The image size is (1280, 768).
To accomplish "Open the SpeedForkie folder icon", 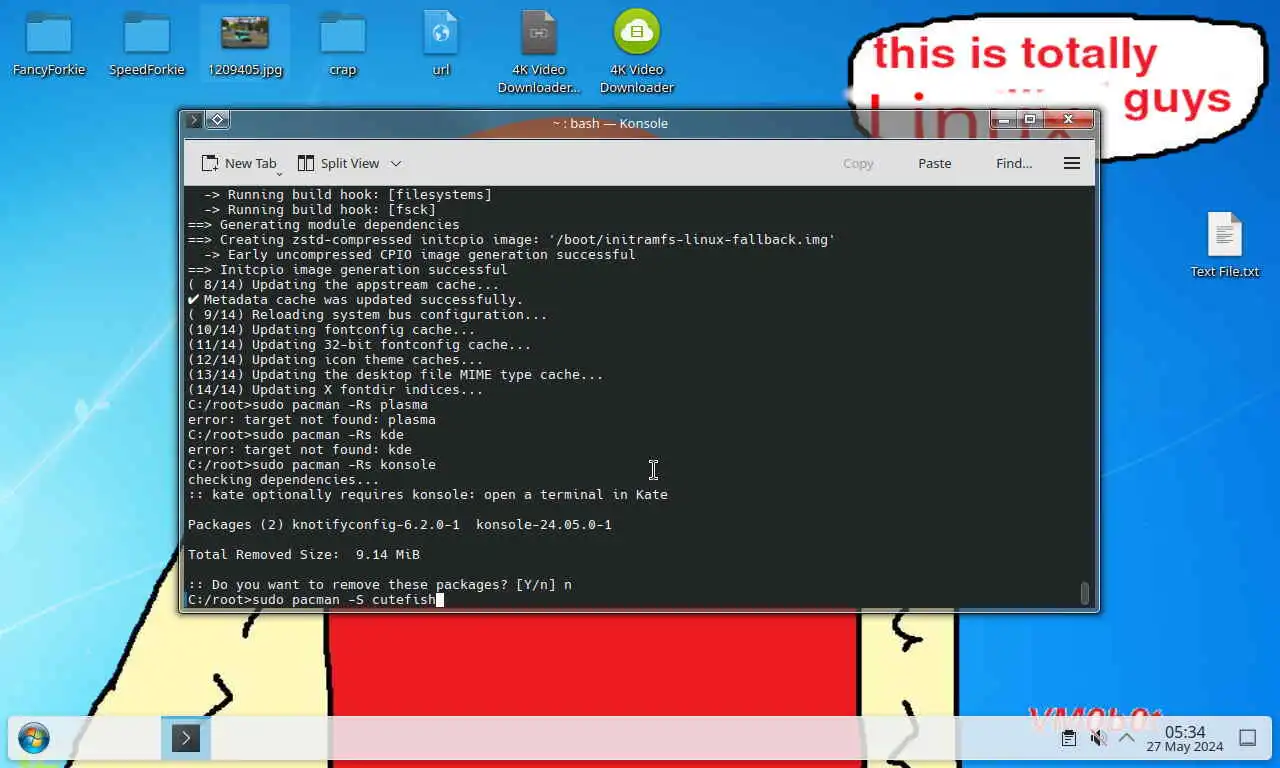I will tap(146, 44).
